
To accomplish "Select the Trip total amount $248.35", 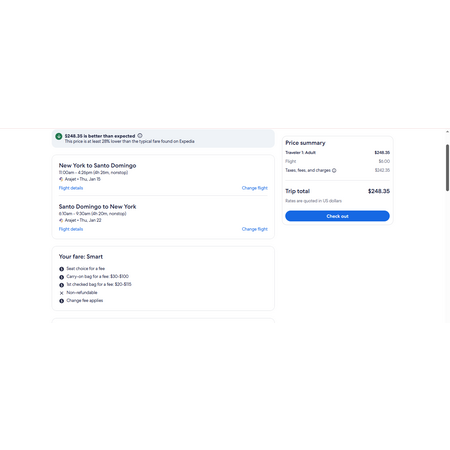I will point(379,191).
